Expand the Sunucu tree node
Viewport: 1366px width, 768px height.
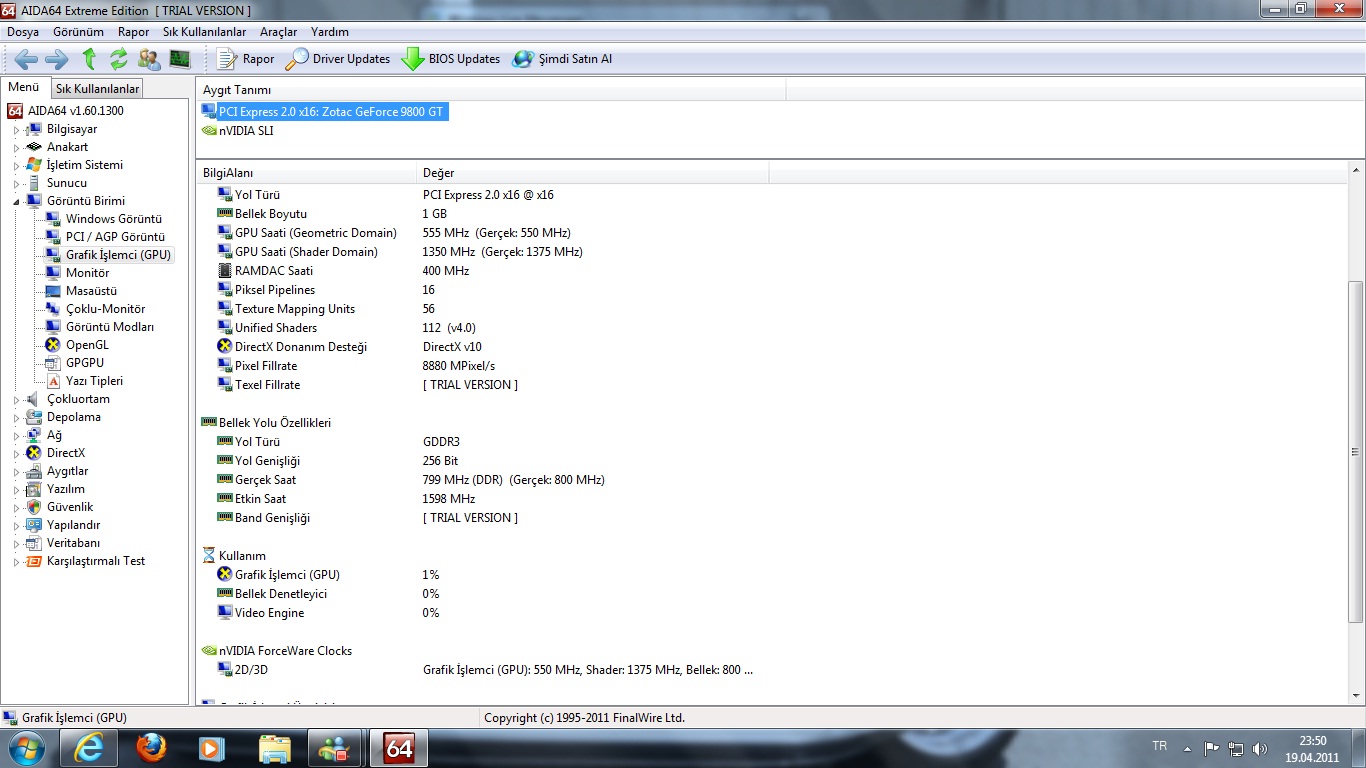coord(16,184)
